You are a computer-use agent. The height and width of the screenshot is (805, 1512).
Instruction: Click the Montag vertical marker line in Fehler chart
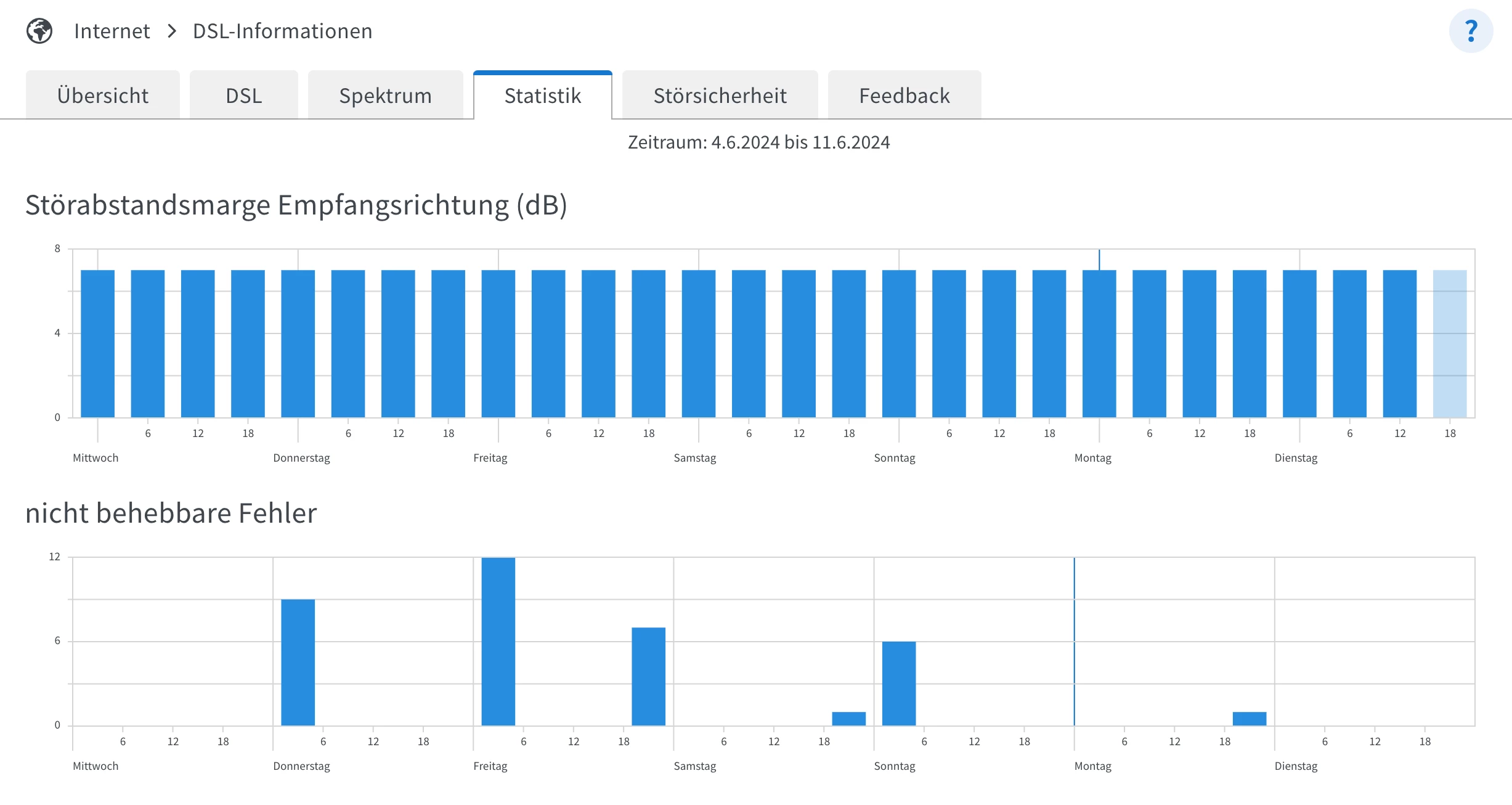pos(1074,641)
